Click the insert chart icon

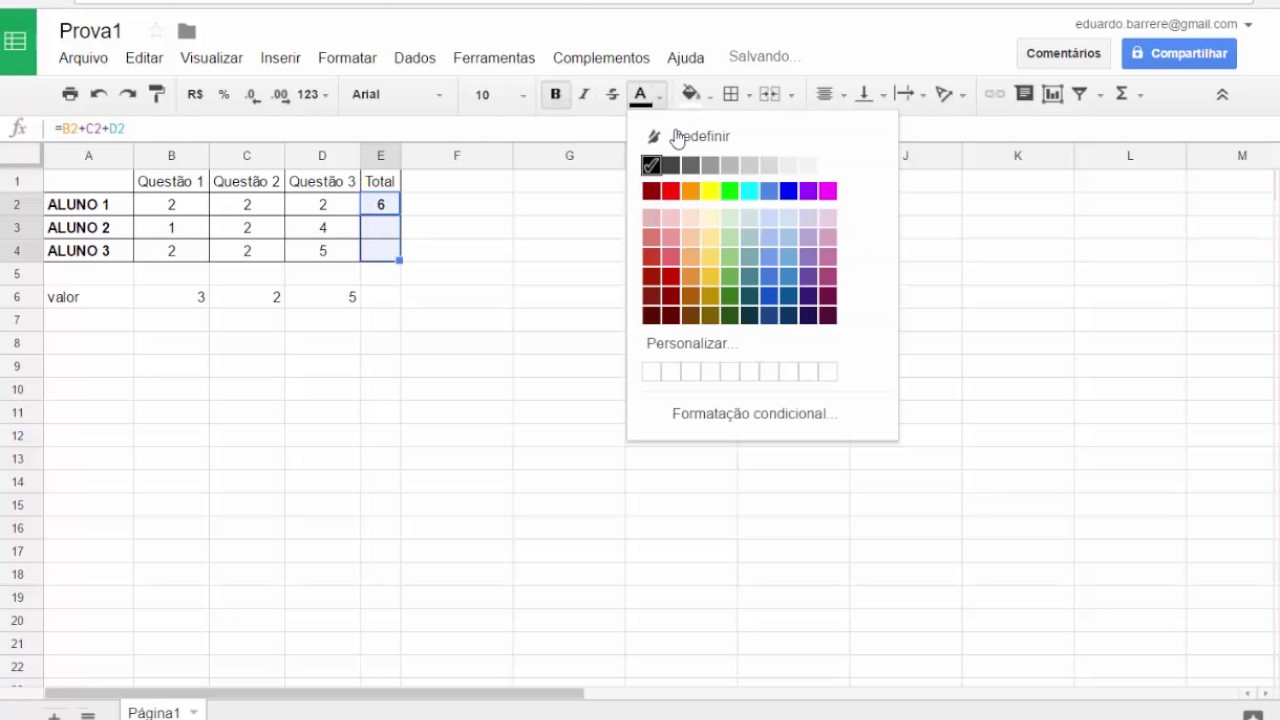1052,94
